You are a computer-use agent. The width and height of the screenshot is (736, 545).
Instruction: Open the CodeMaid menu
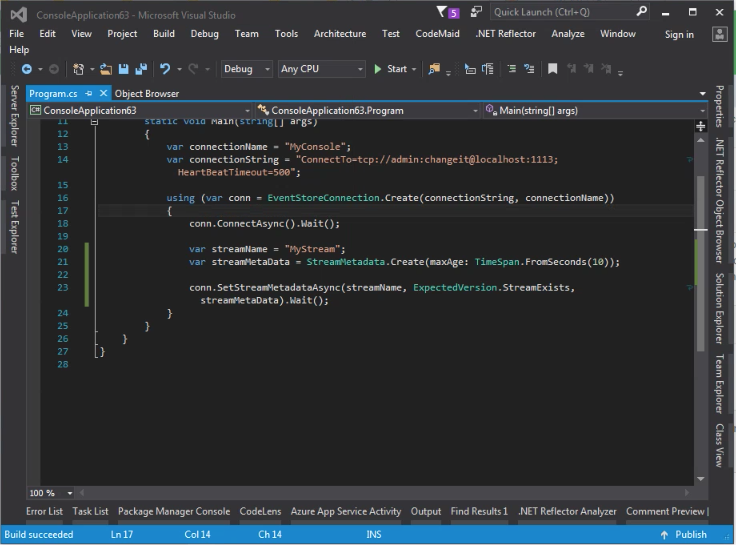pos(437,34)
